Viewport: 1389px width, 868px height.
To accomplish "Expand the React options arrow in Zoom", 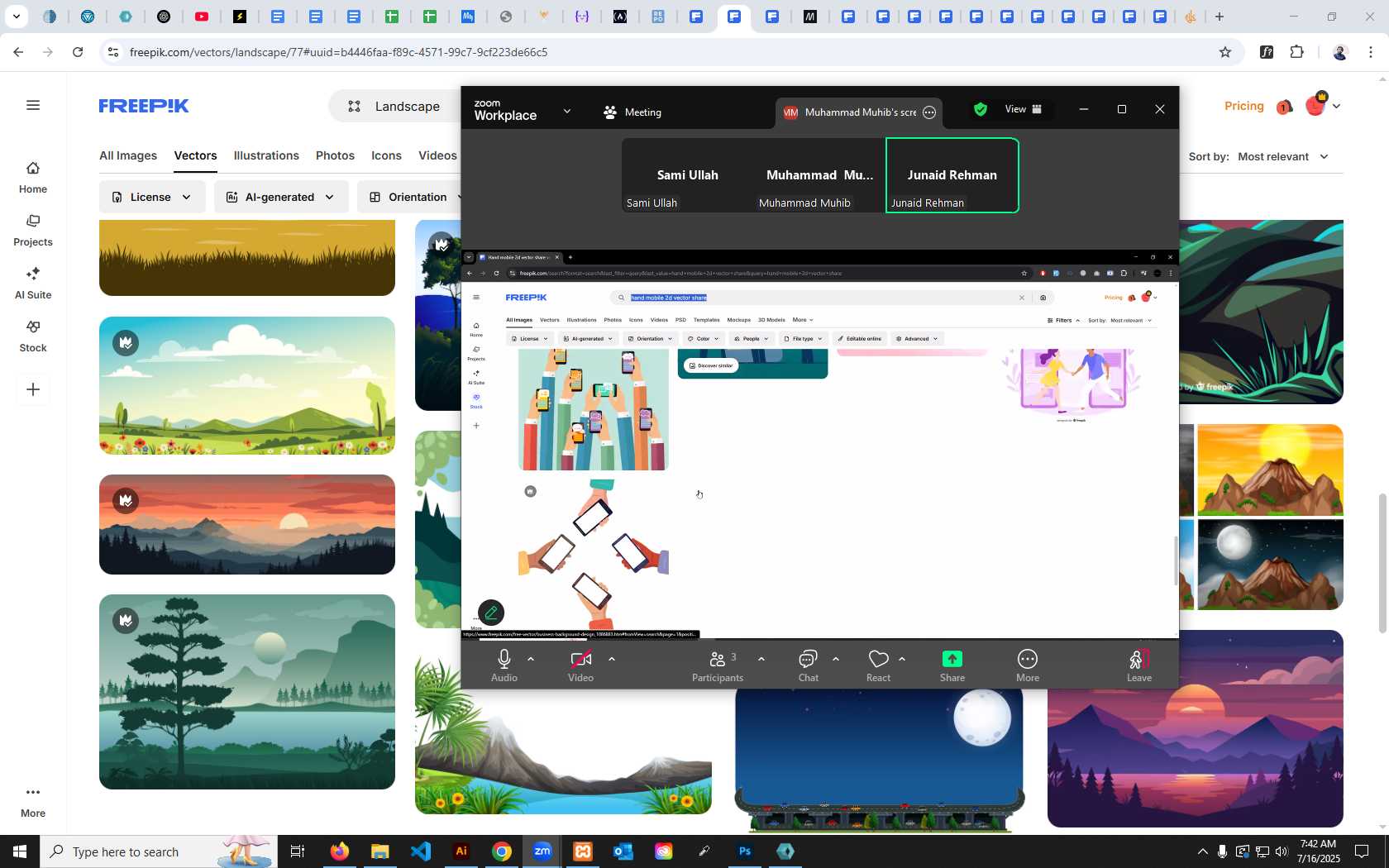I will (x=902, y=659).
